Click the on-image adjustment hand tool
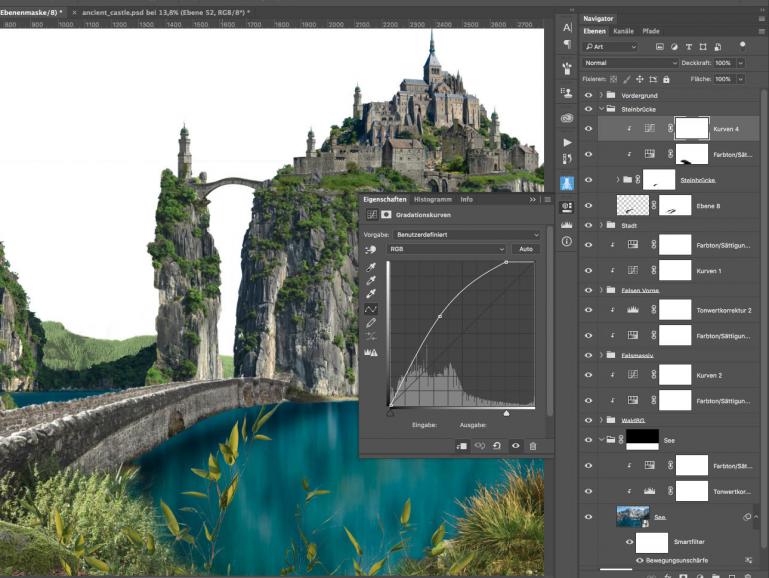This screenshot has height=578, width=769. click(x=372, y=248)
